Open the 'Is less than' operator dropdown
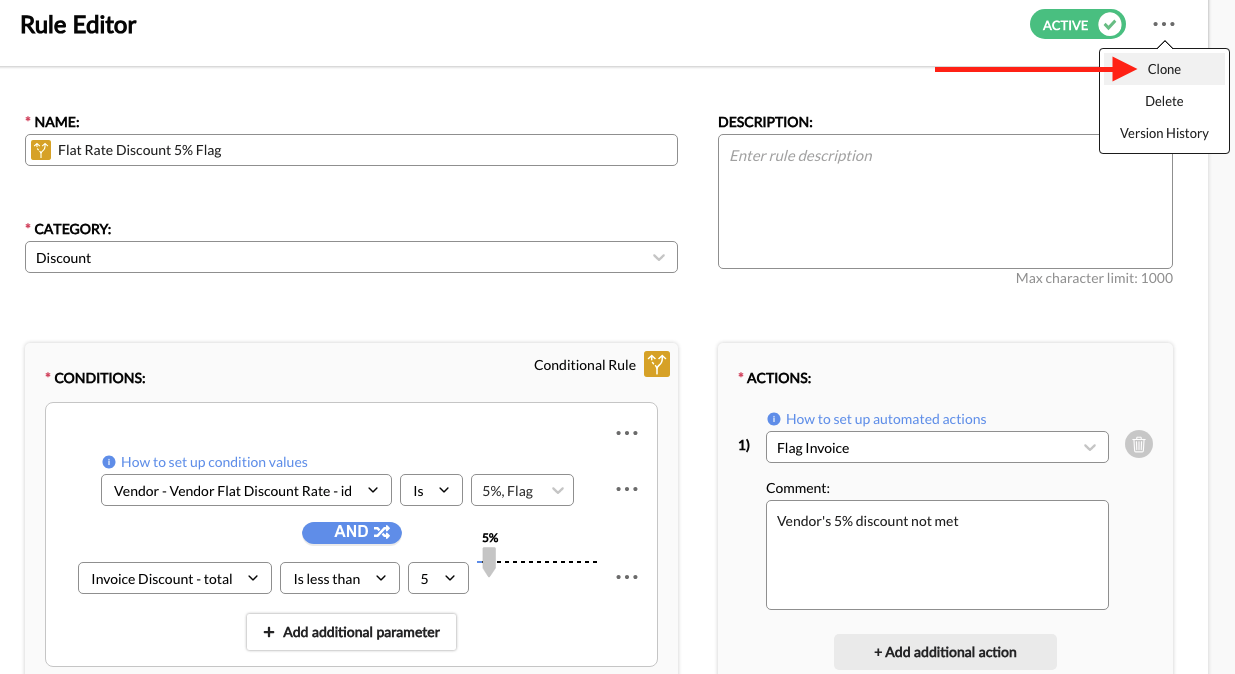Viewport: 1235px width, 674px height. coord(339,578)
